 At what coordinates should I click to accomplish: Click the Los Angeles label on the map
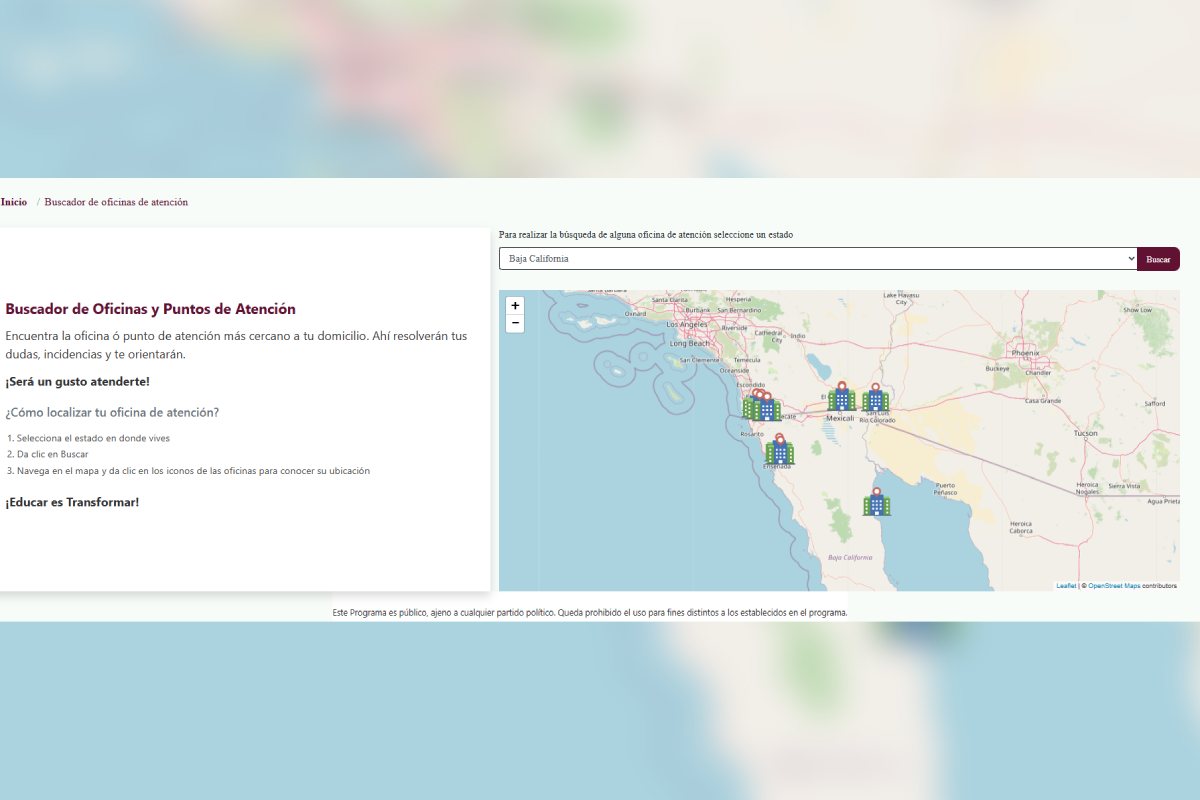pyautogui.click(x=687, y=325)
